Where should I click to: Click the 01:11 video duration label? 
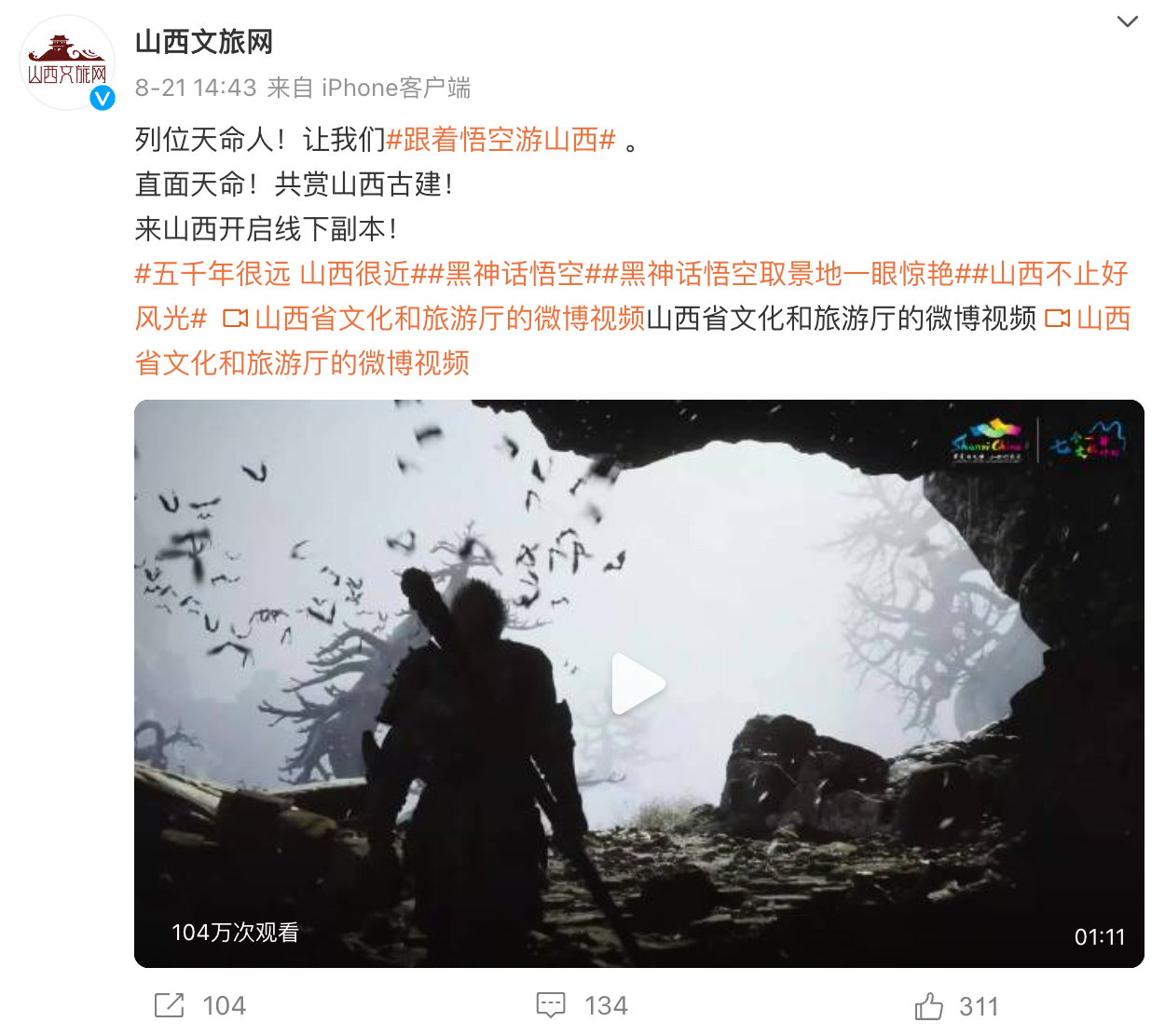pos(1100,936)
